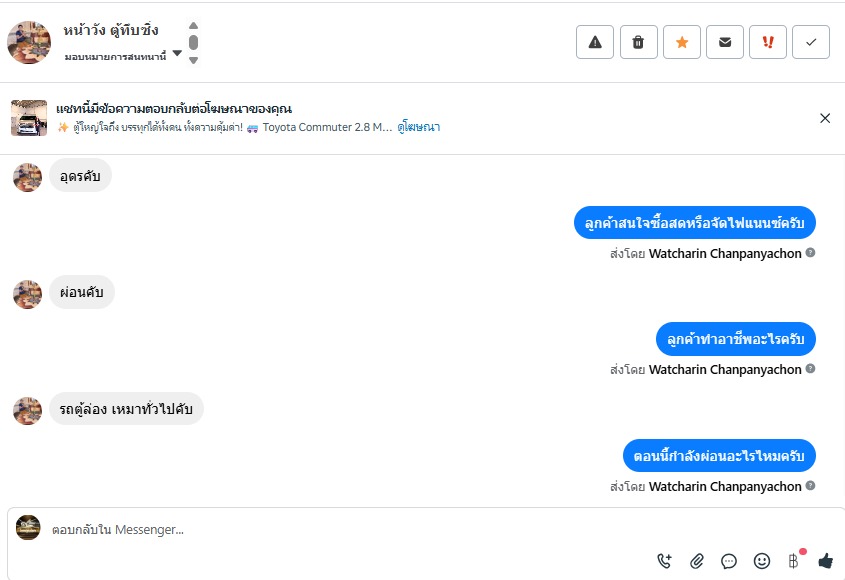
Task: Delete the conversation with trash icon
Action: [x=638, y=42]
